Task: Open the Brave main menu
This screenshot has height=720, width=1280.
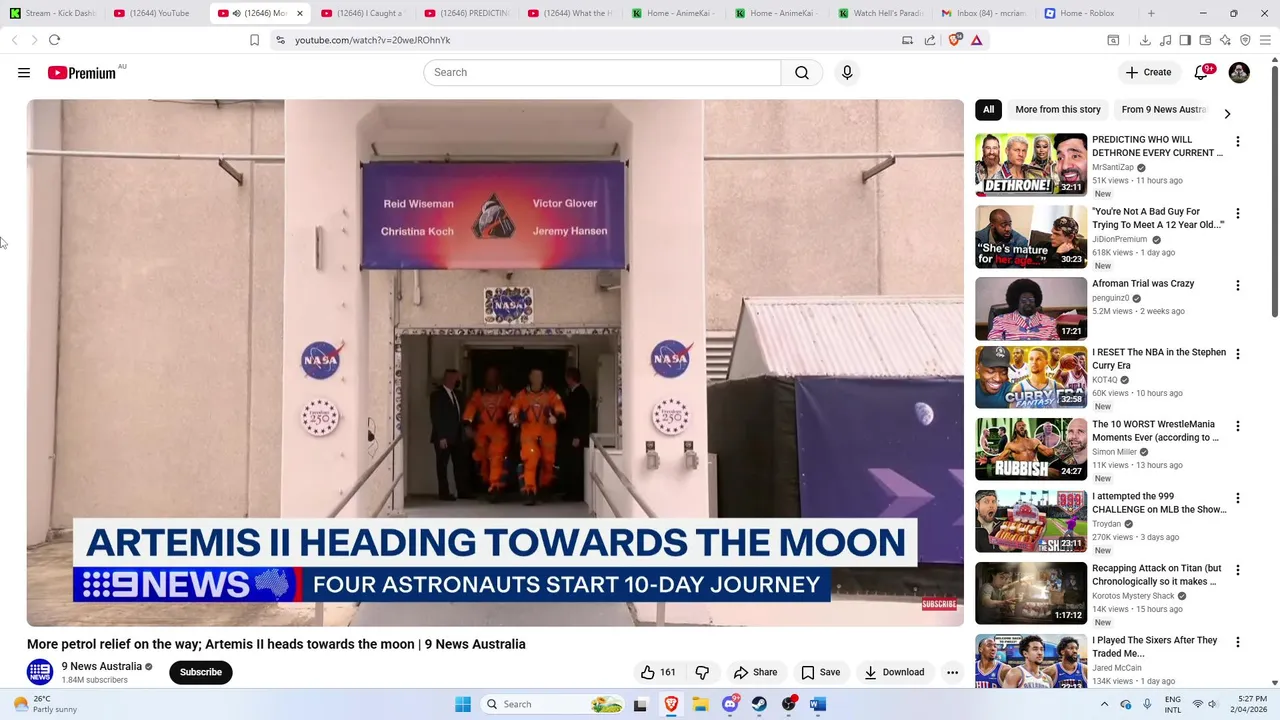Action: tap(1265, 40)
